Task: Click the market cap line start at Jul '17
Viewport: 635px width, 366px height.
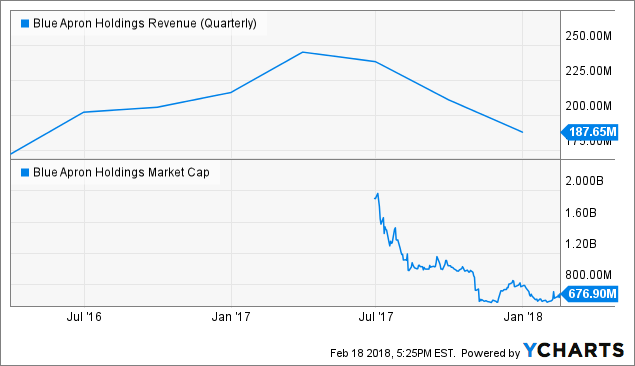Action: point(375,198)
